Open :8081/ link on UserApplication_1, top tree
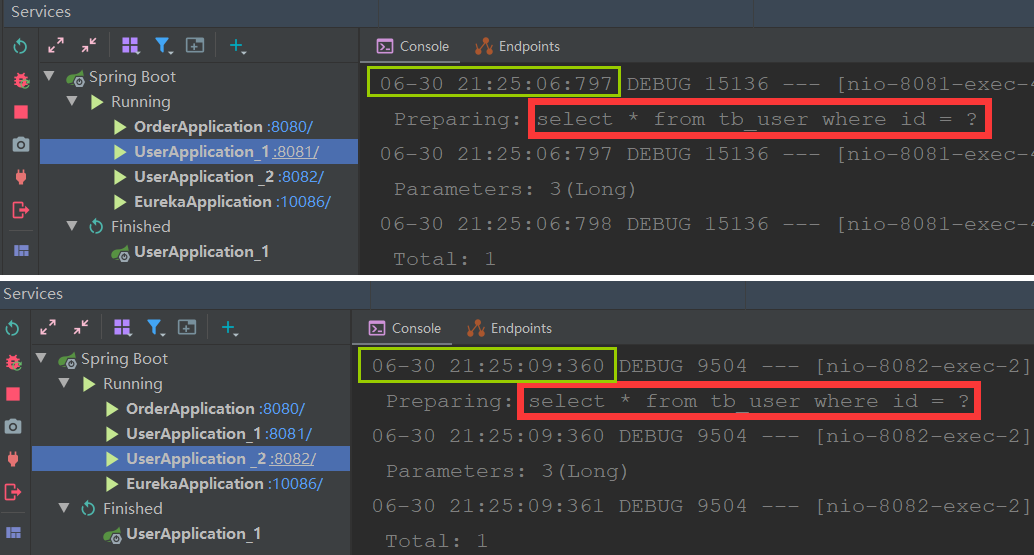 point(296,152)
